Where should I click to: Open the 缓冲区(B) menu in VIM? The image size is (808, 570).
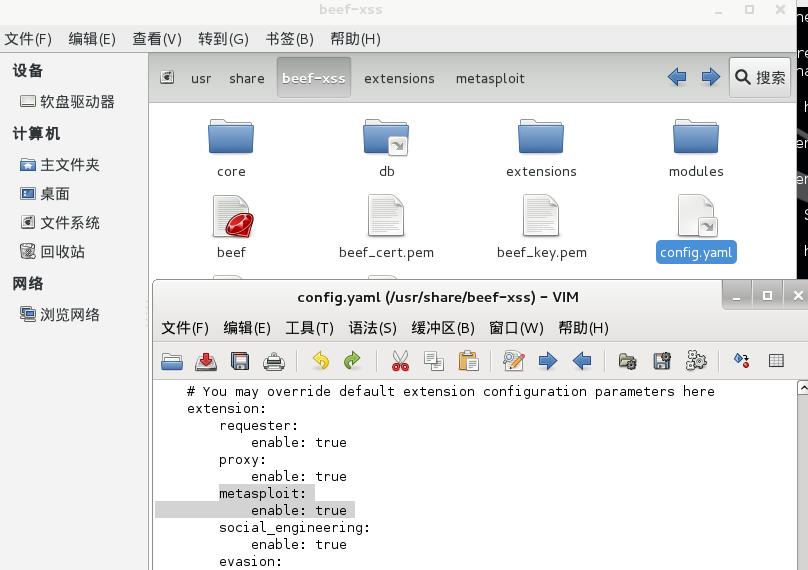(443, 328)
